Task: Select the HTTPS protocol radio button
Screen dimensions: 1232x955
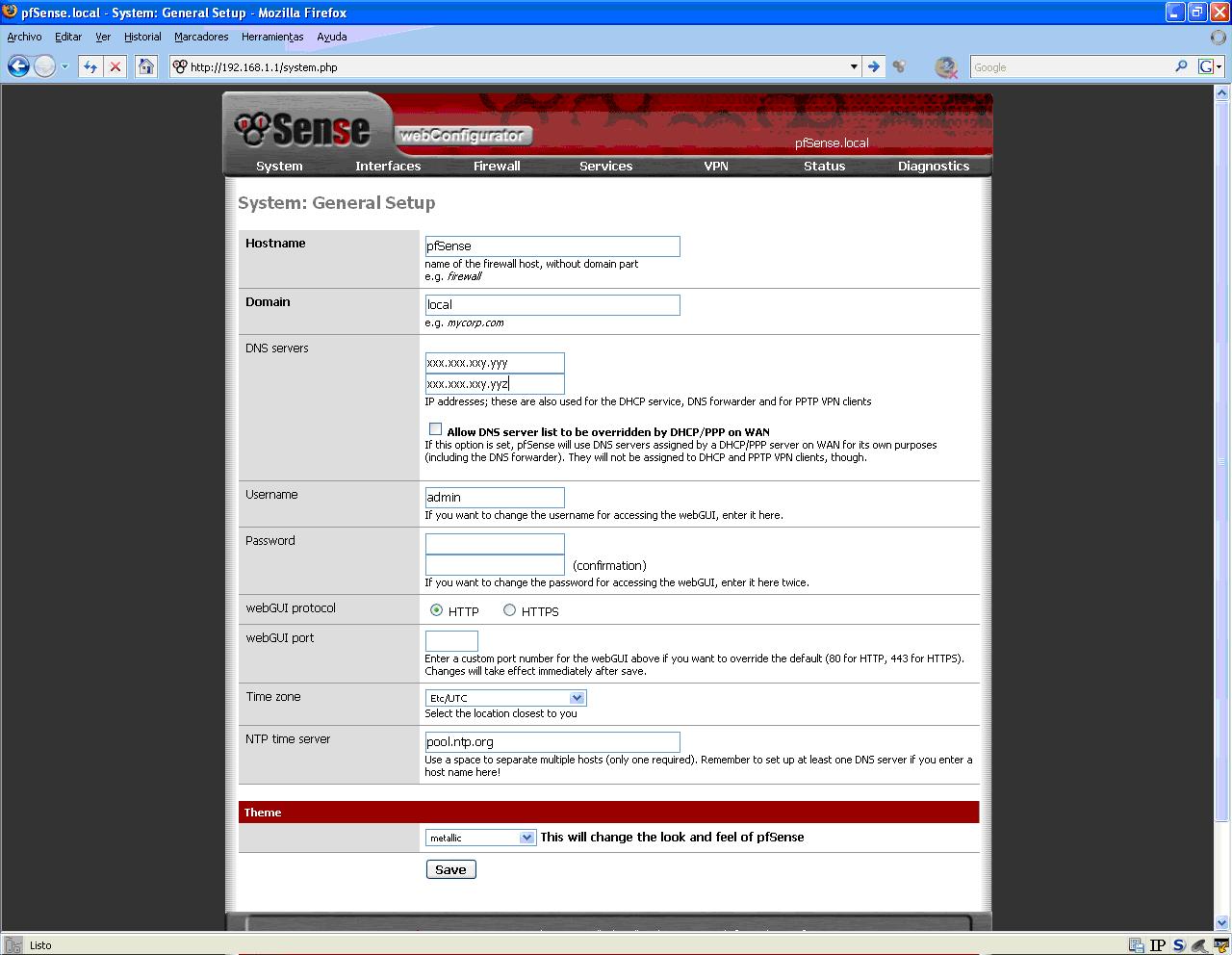Action: (x=509, y=610)
